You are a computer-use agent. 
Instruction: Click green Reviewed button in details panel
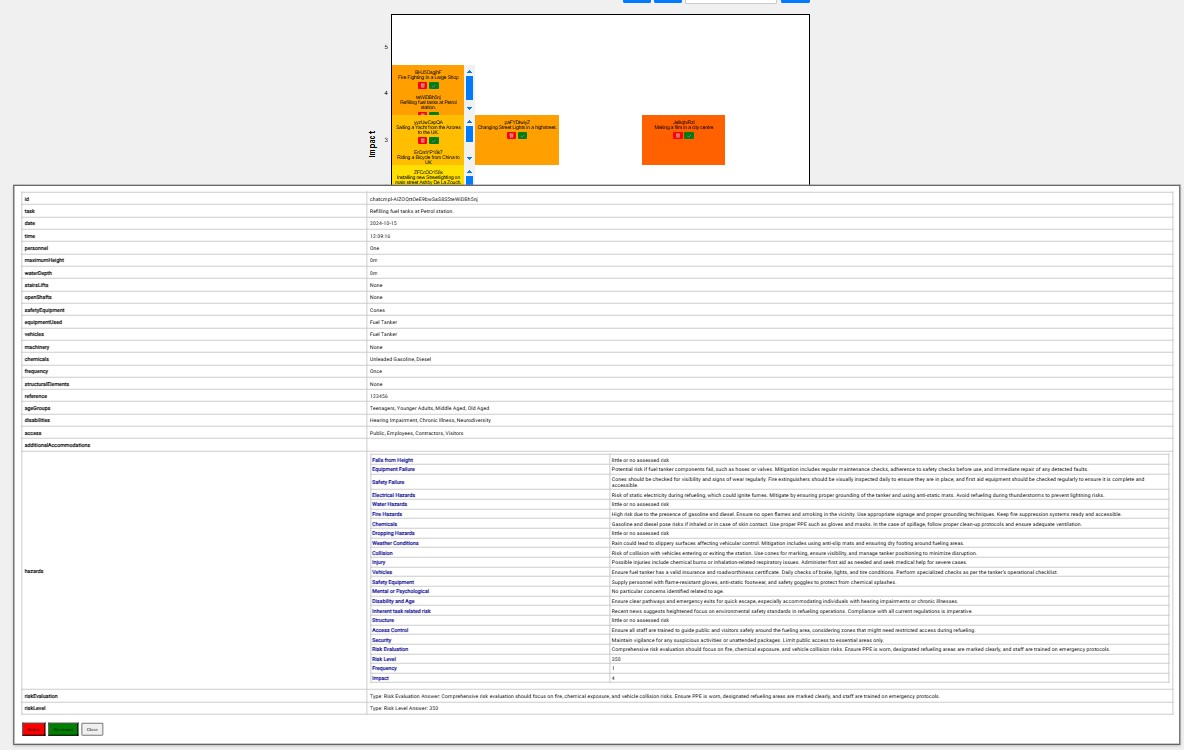tap(63, 729)
